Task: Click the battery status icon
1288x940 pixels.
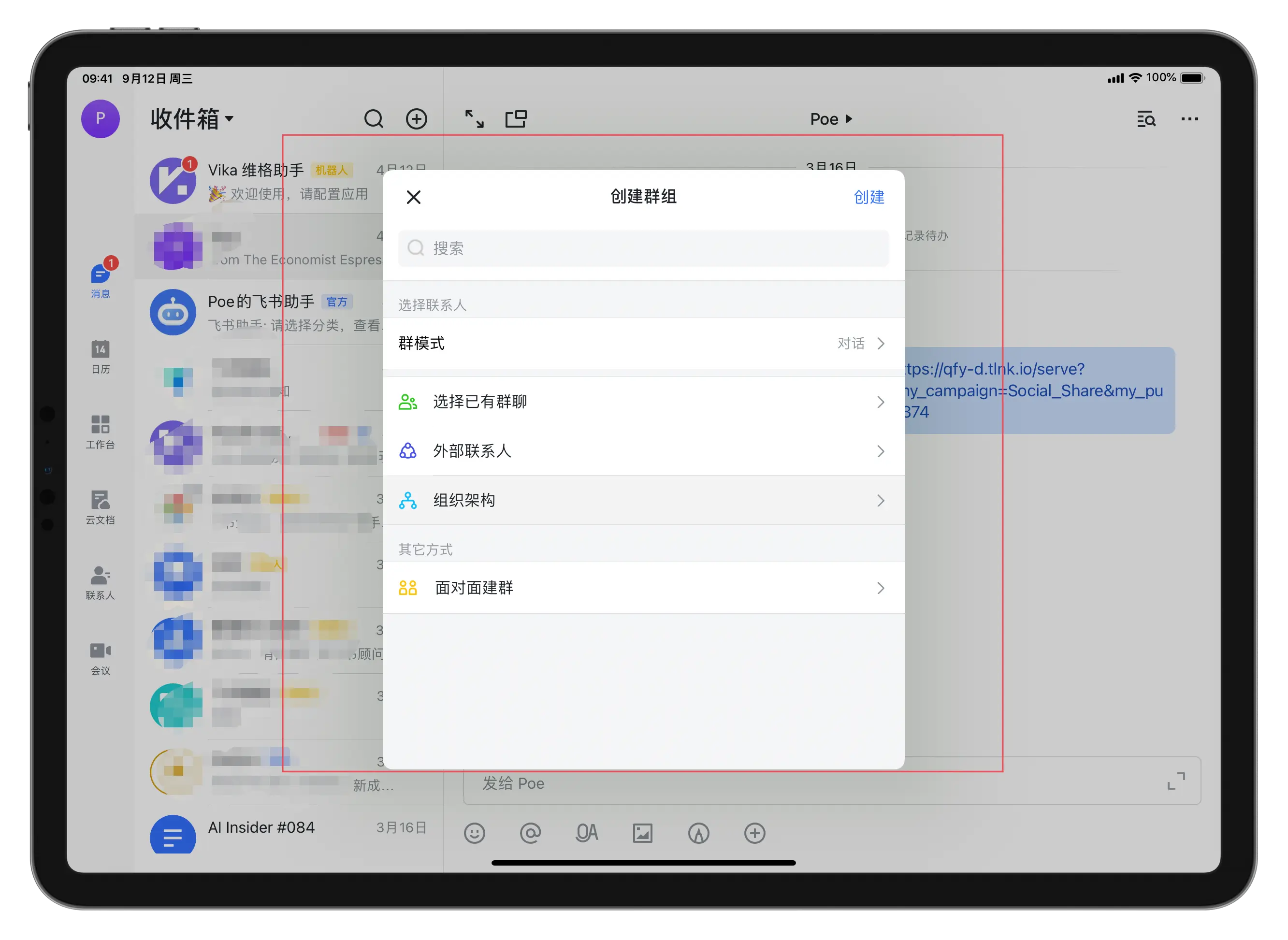Action: pyautogui.click(x=1192, y=78)
